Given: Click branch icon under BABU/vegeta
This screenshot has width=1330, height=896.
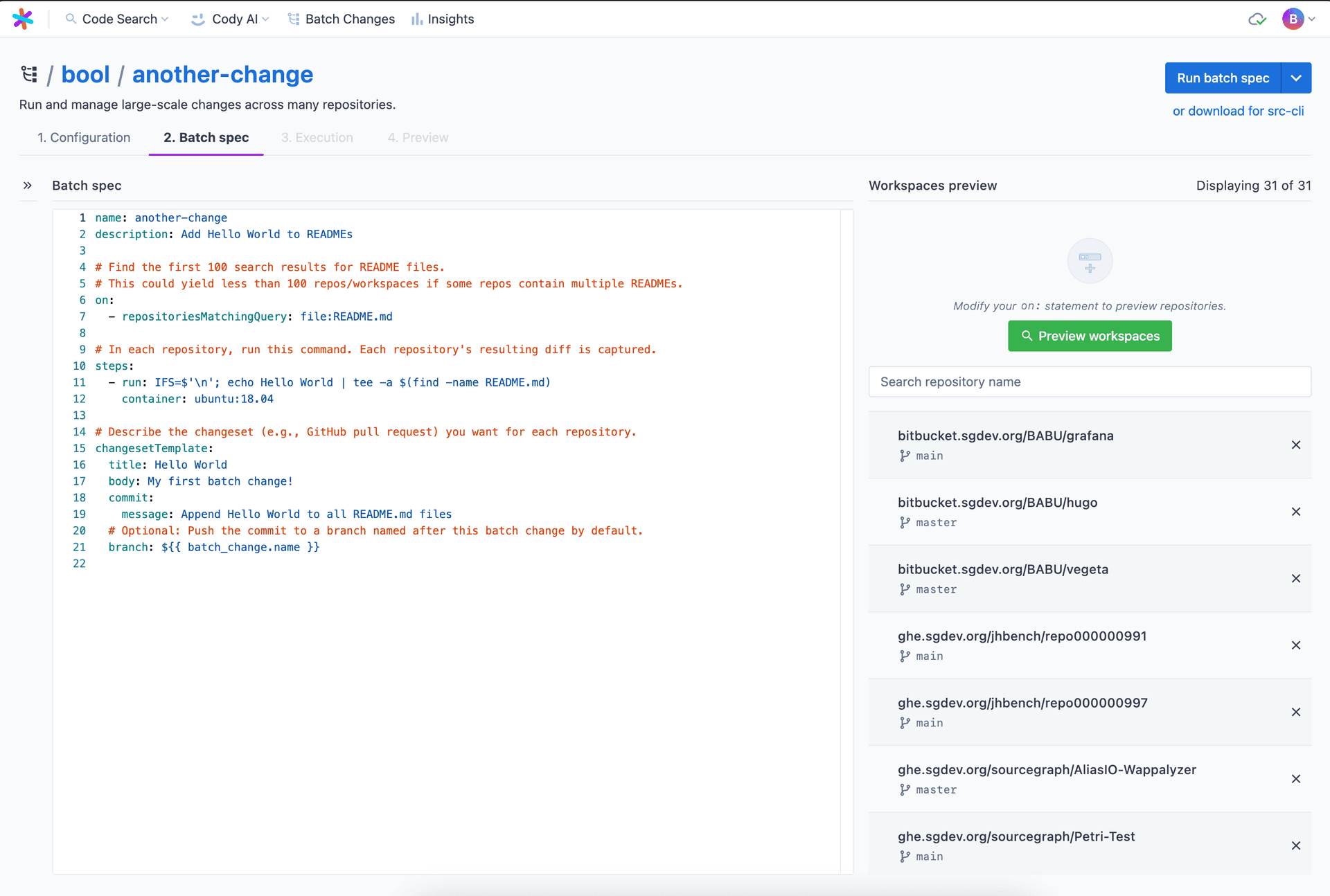Looking at the screenshot, I should 905,589.
